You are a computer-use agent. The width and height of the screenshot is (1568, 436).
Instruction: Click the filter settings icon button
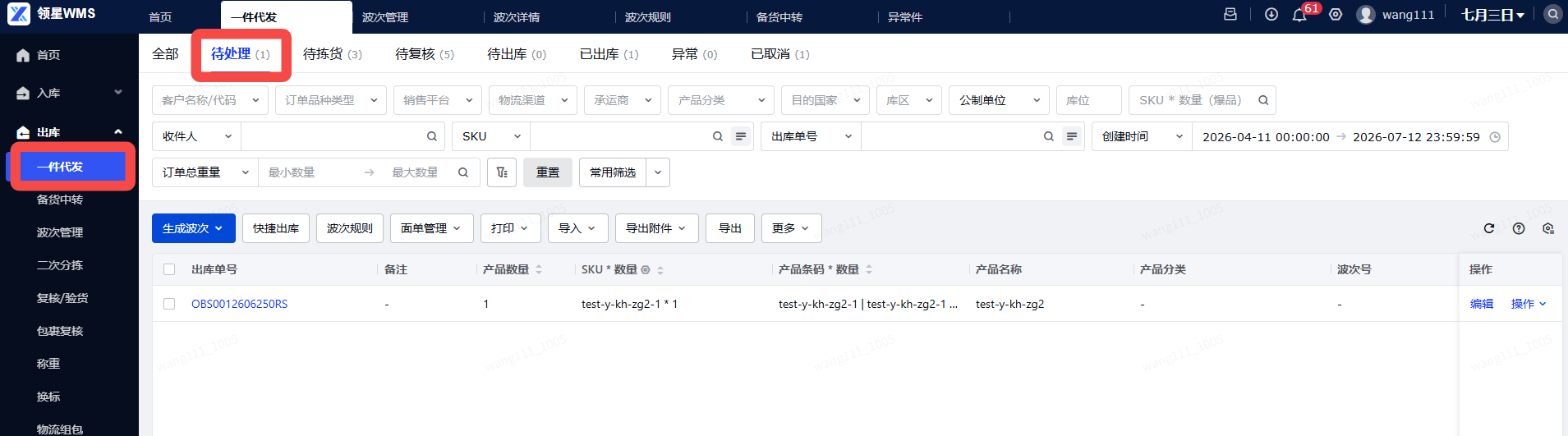[502, 172]
